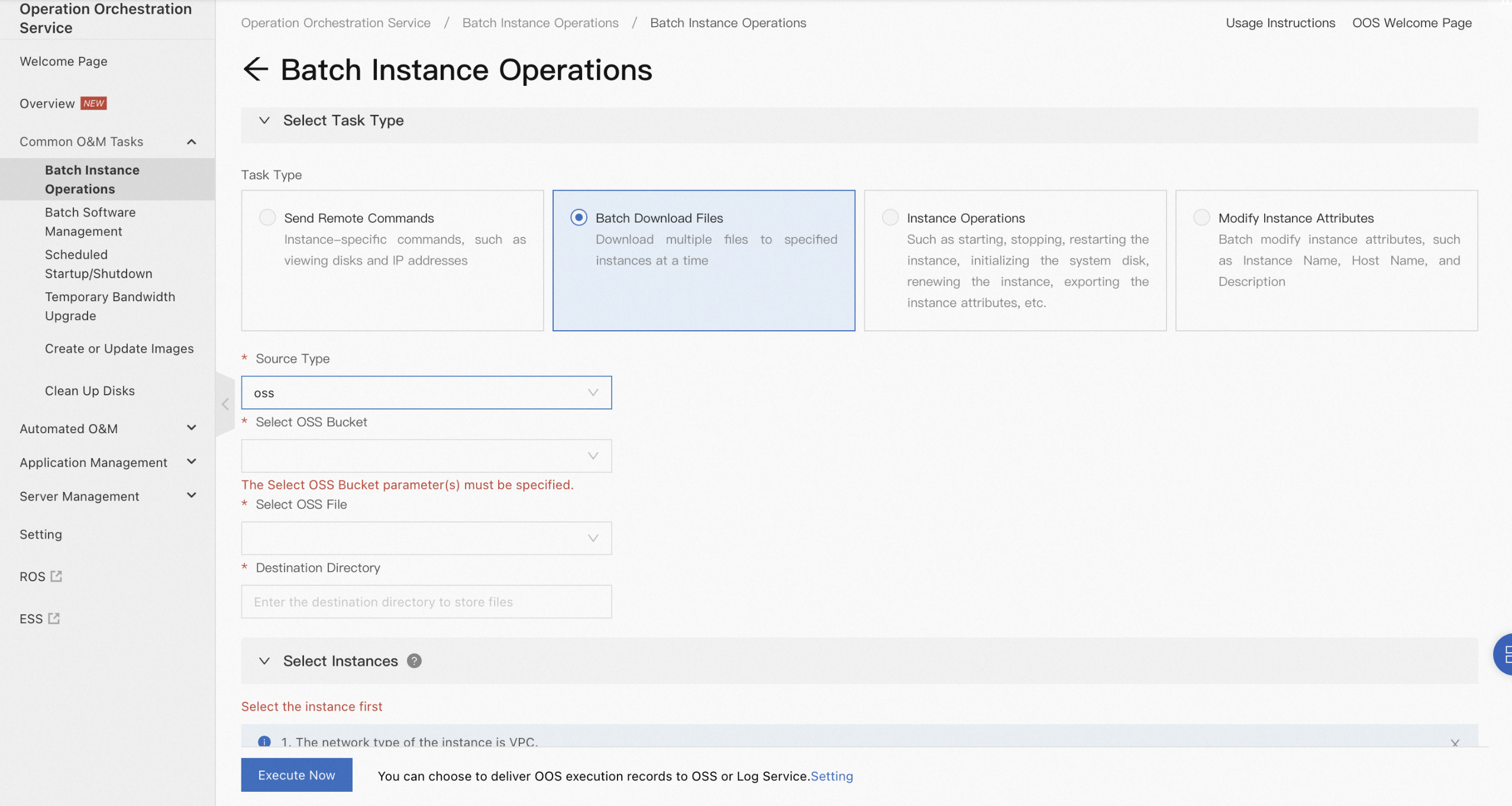The image size is (1512, 806).
Task: Open the ESS external link icon
Action: click(x=54, y=618)
